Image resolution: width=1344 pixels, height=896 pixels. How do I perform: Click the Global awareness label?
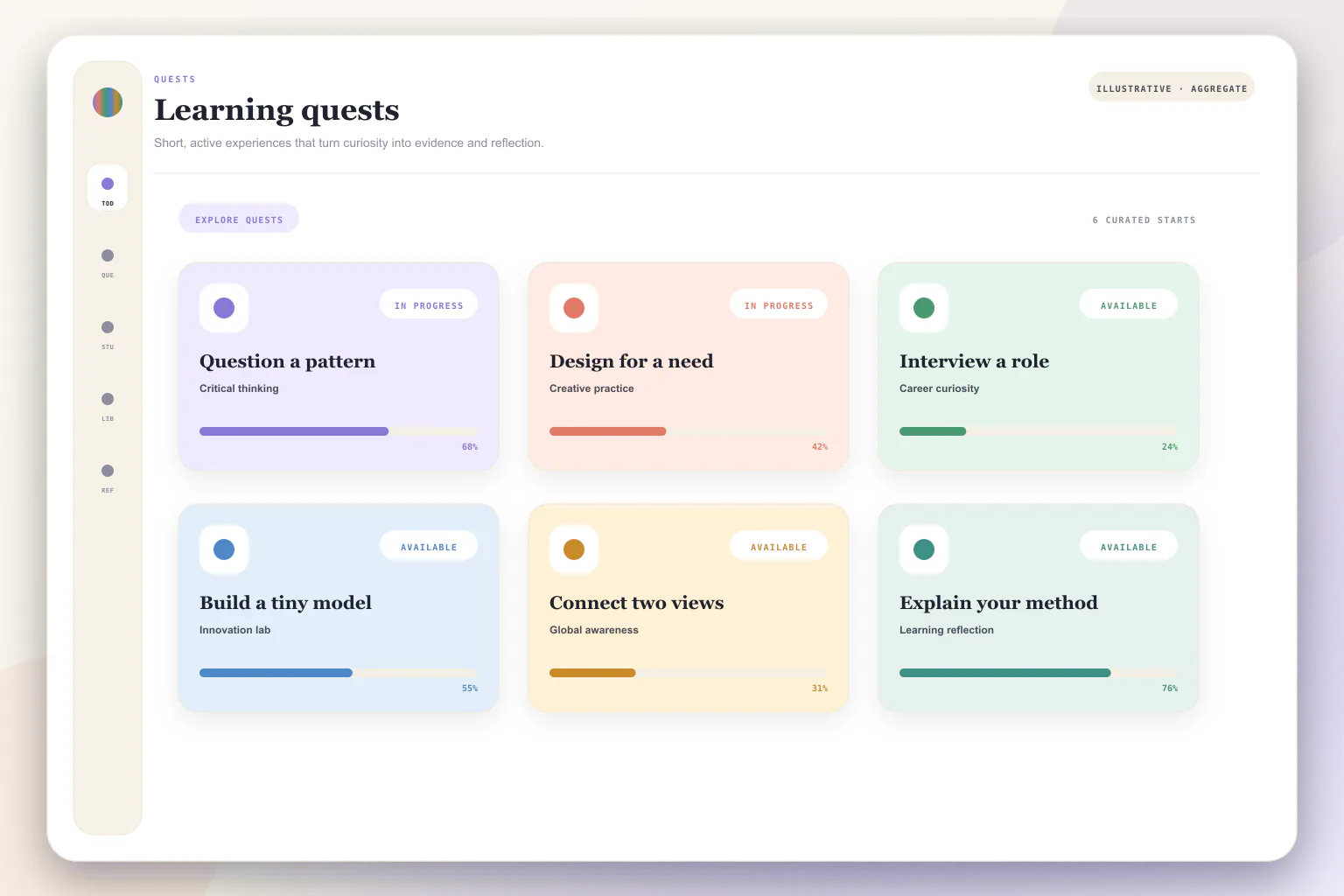pos(593,630)
